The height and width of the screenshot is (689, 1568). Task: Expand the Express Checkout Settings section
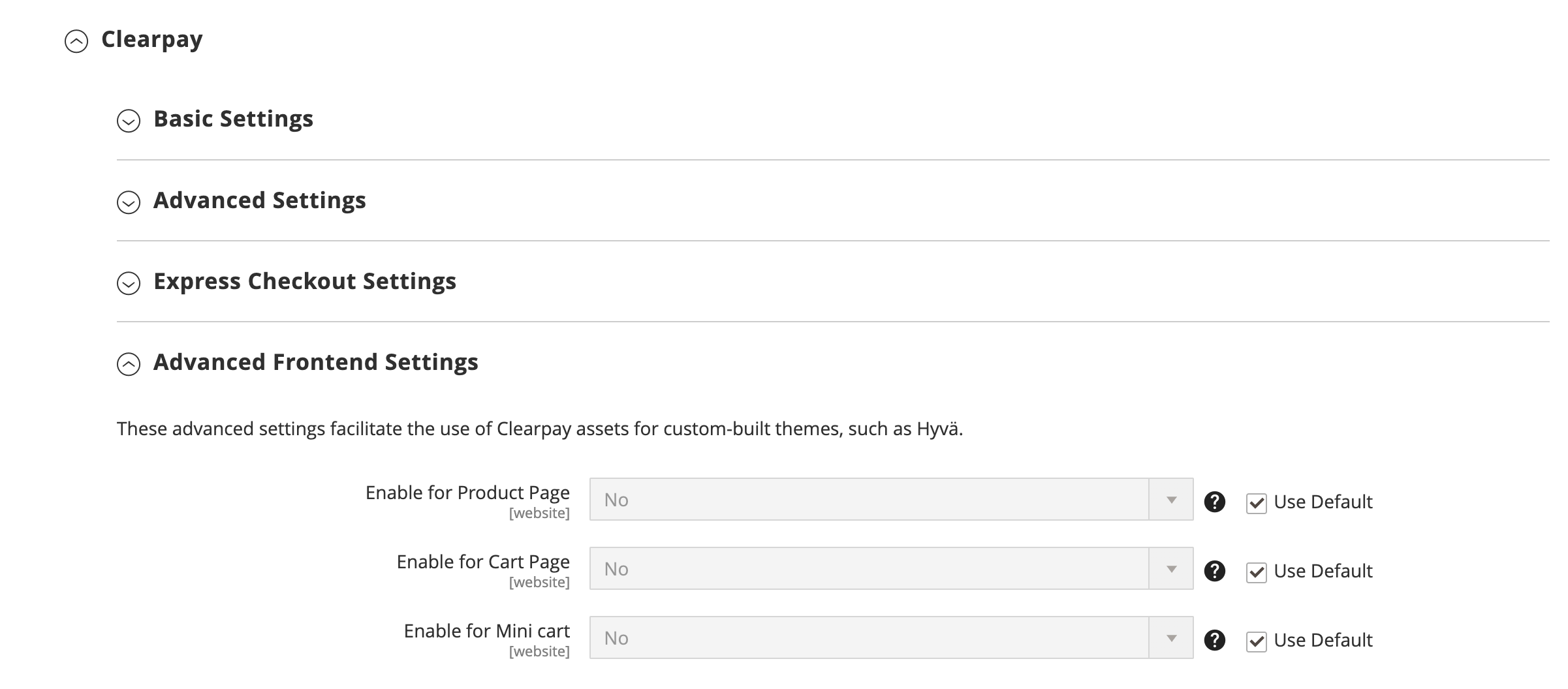pos(304,283)
